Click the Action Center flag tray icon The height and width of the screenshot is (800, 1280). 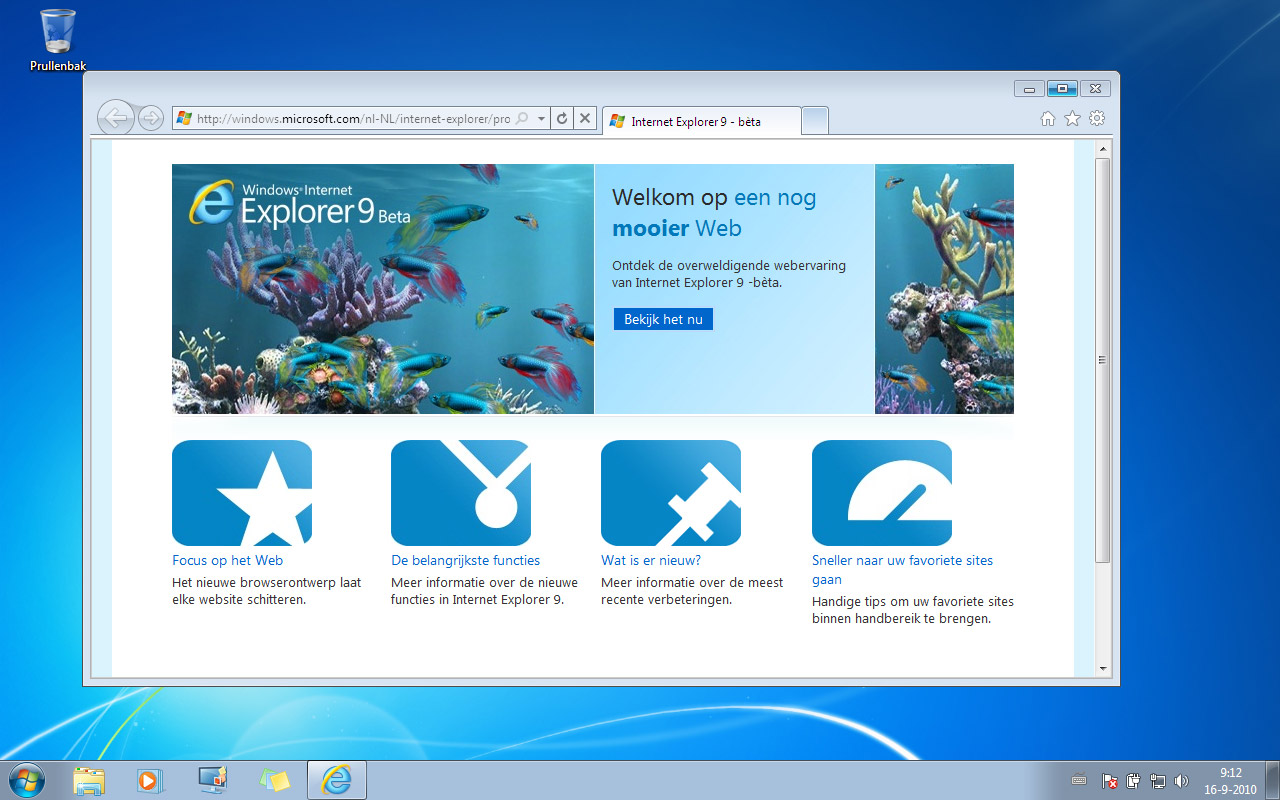pos(1109,781)
